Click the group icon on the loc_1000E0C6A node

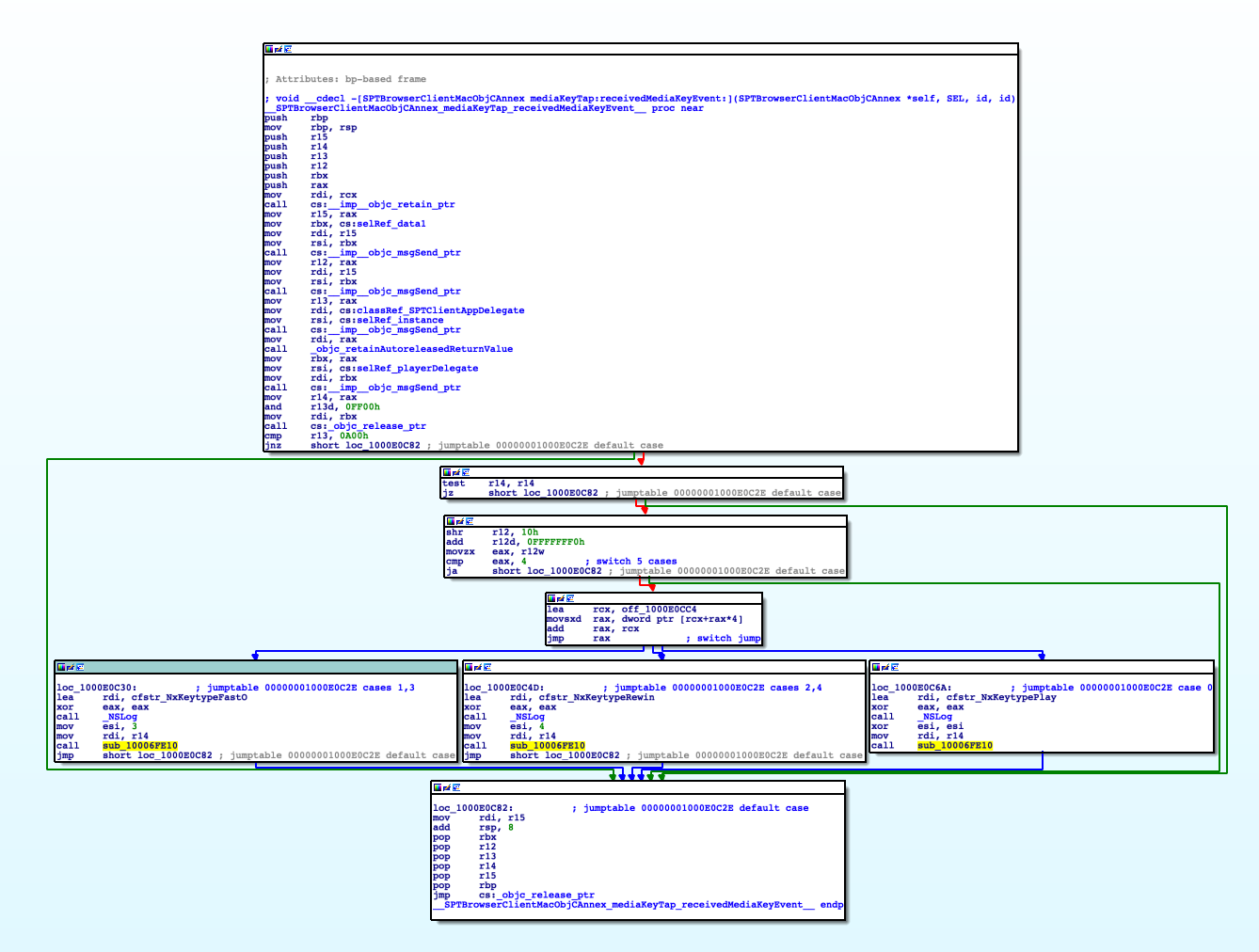pyautogui.click(x=897, y=665)
